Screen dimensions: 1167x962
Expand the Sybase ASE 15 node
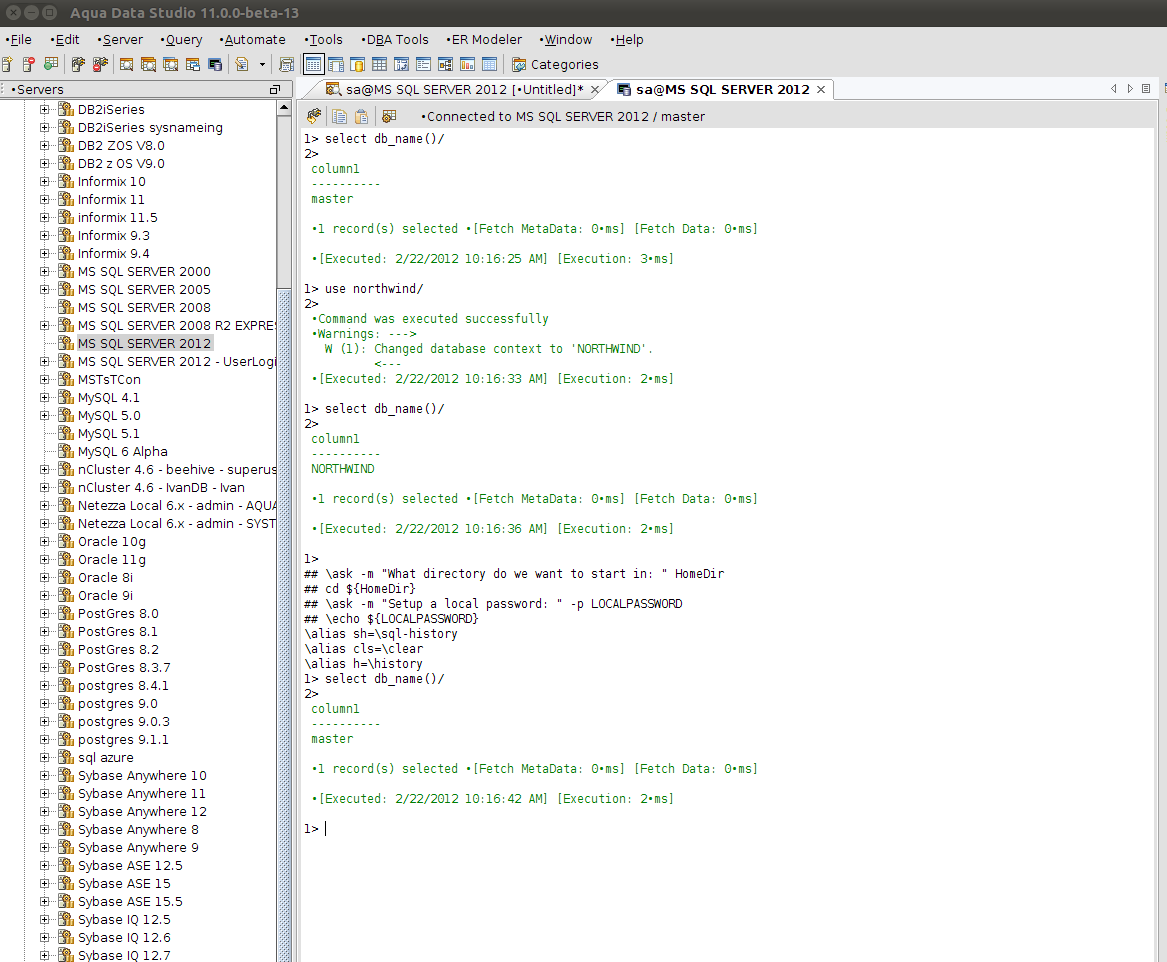tap(45, 884)
